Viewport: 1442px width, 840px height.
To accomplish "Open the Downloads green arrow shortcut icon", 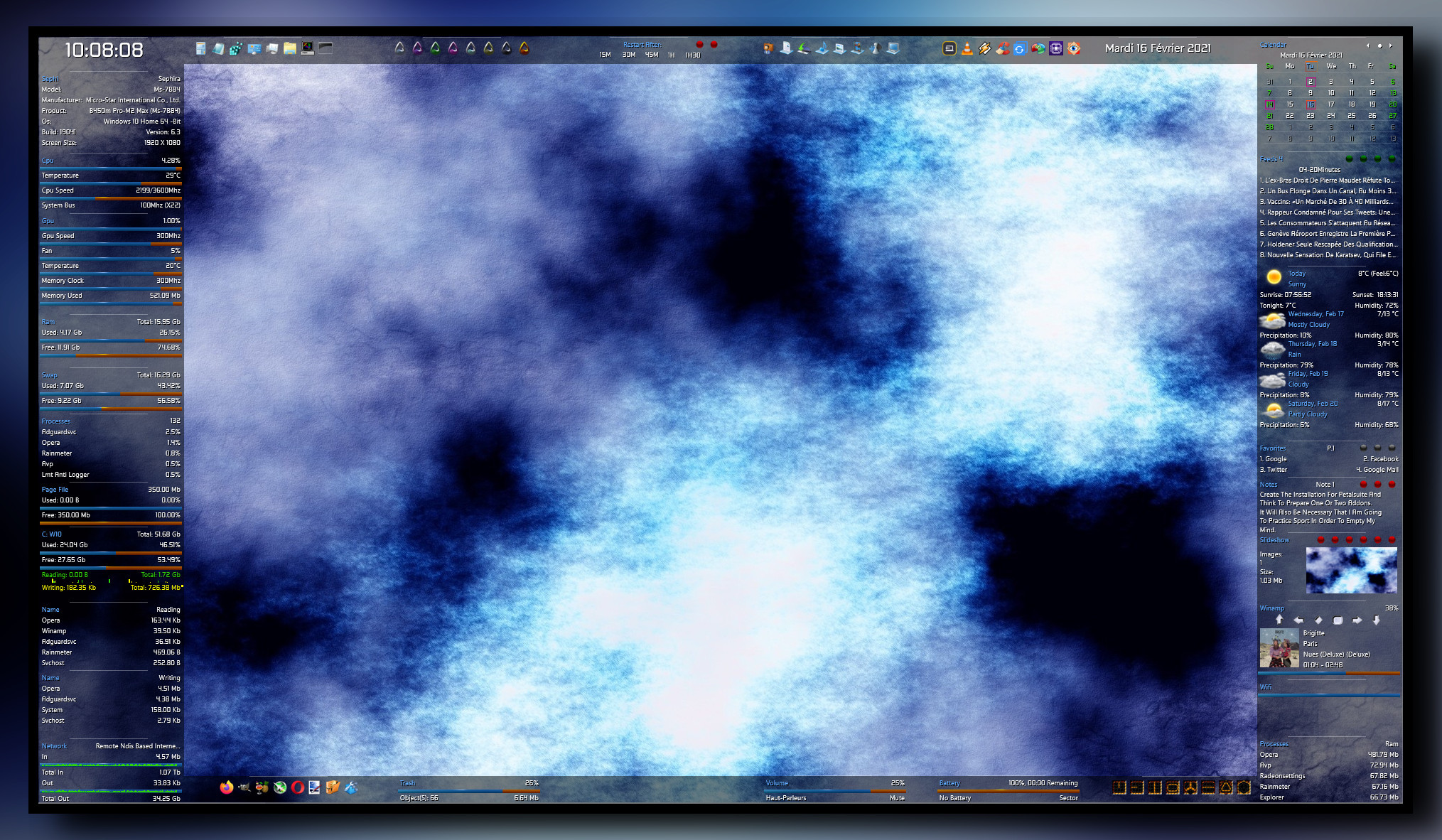I will click(804, 48).
